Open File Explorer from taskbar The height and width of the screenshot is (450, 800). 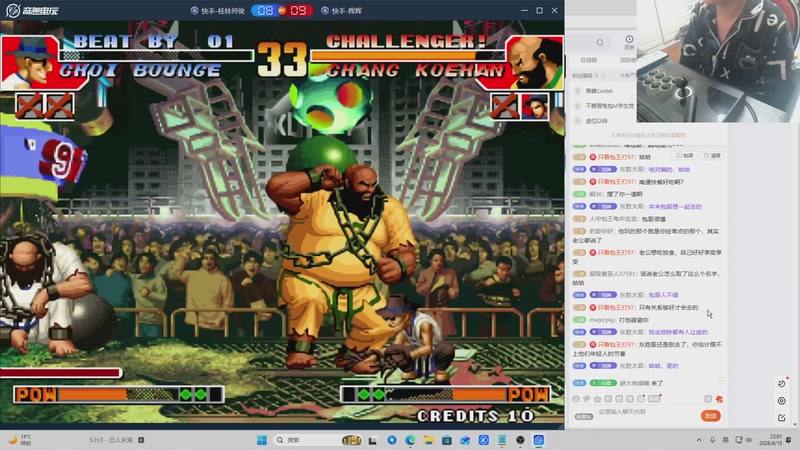429,440
